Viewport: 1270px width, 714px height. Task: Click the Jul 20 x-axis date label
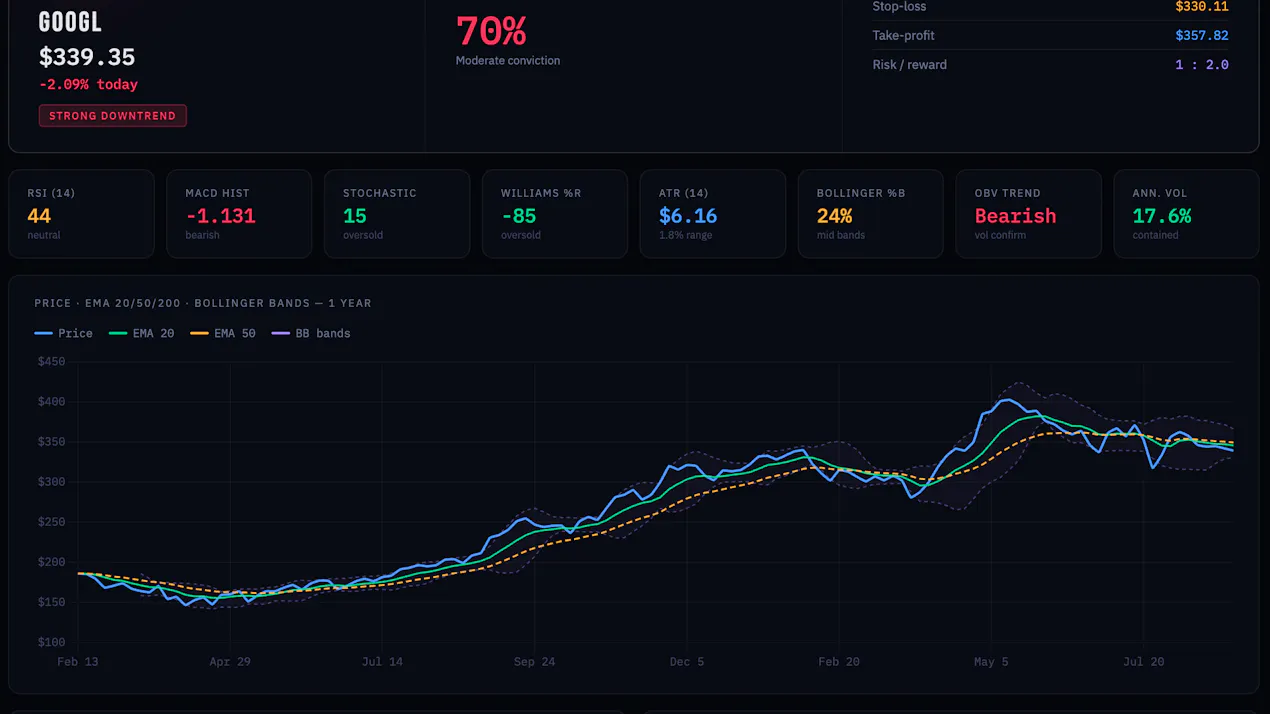1143,662
